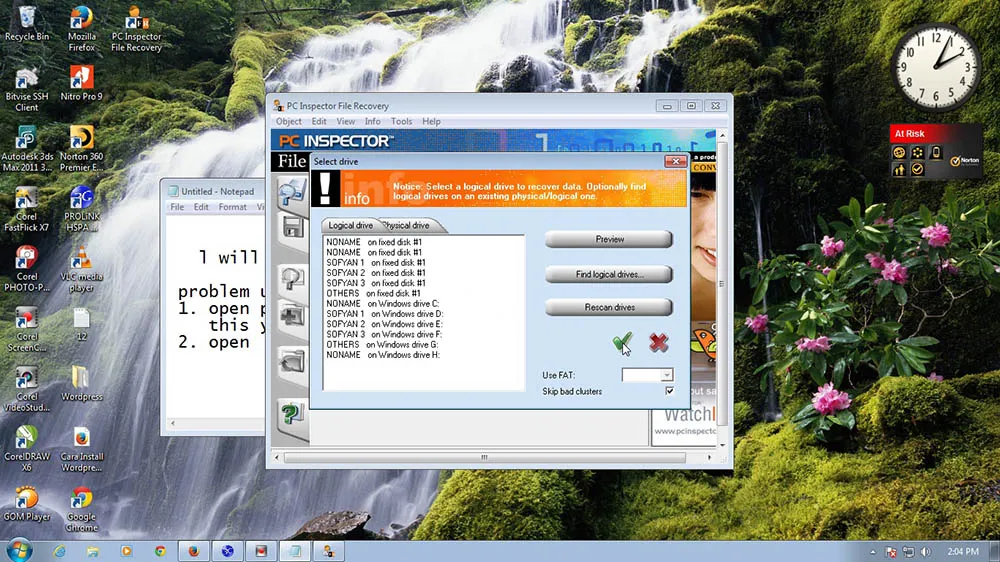The width and height of the screenshot is (1000, 562).
Task: Toggle Skip bad clusters checkbox
Action: (x=669, y=390)
